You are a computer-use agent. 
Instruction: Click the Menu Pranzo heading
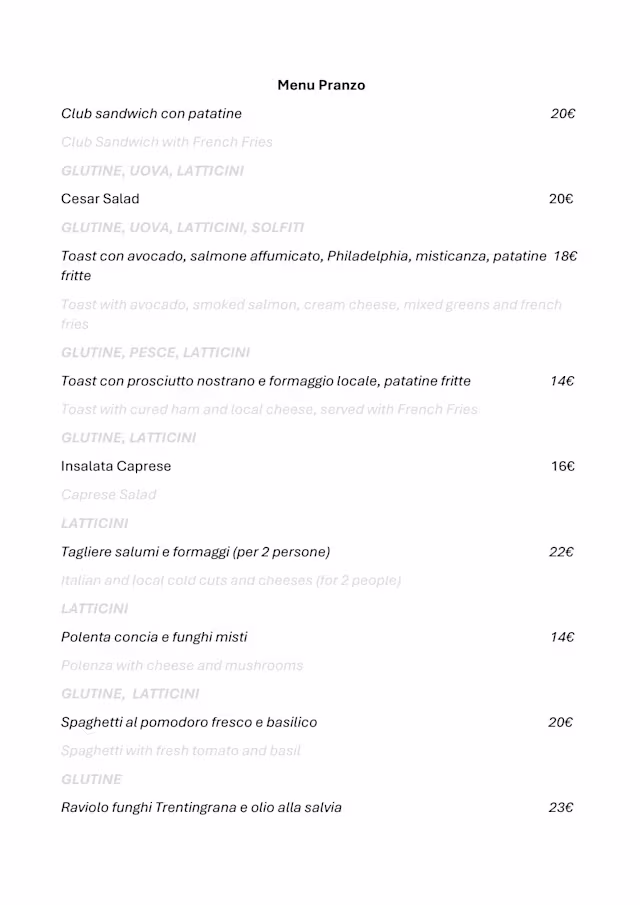pos(321,85)
